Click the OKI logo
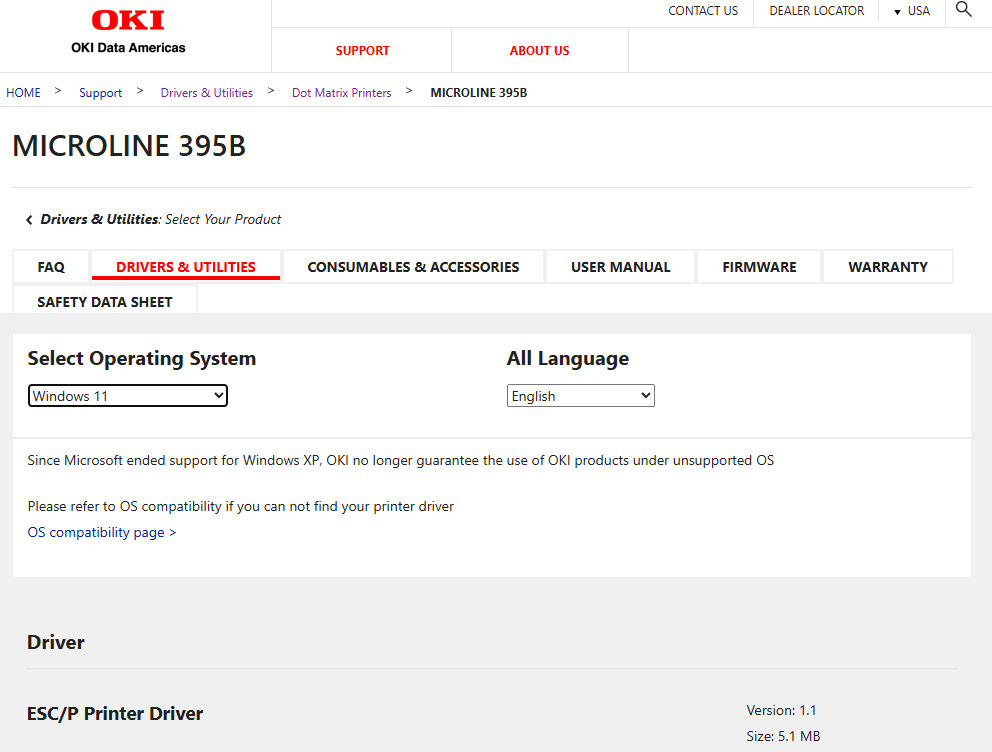The image size is (992, 752). pos(128,21)
